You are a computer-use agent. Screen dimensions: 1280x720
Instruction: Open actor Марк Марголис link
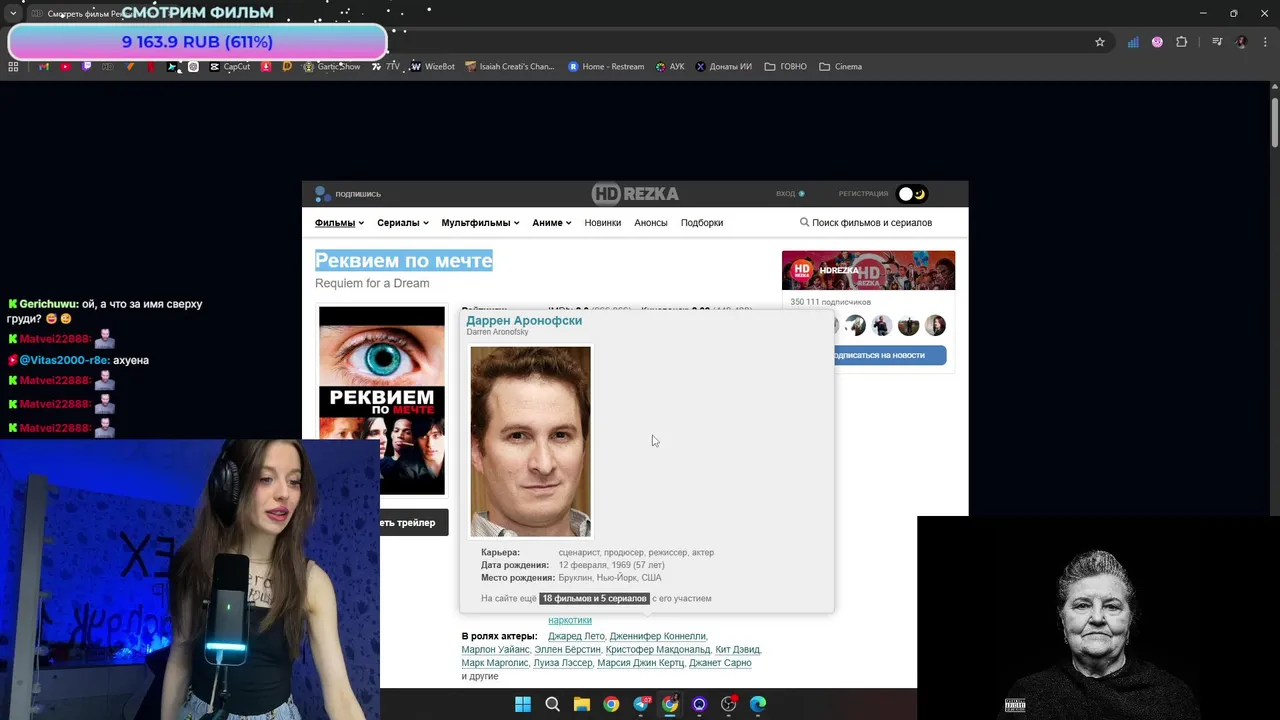(x=494, y=663)
